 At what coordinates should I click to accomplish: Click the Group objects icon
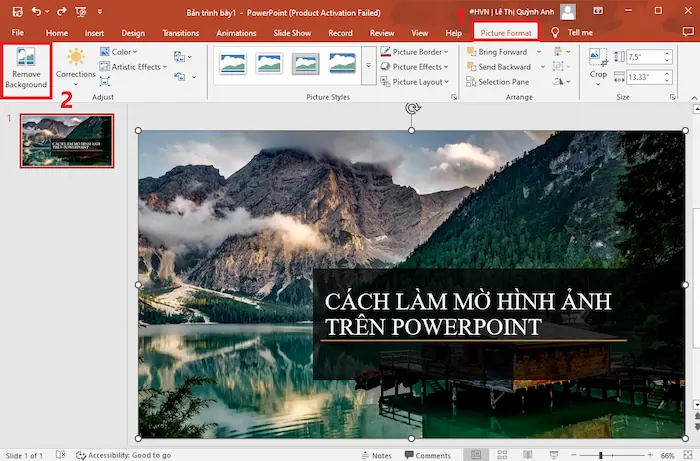562,66
